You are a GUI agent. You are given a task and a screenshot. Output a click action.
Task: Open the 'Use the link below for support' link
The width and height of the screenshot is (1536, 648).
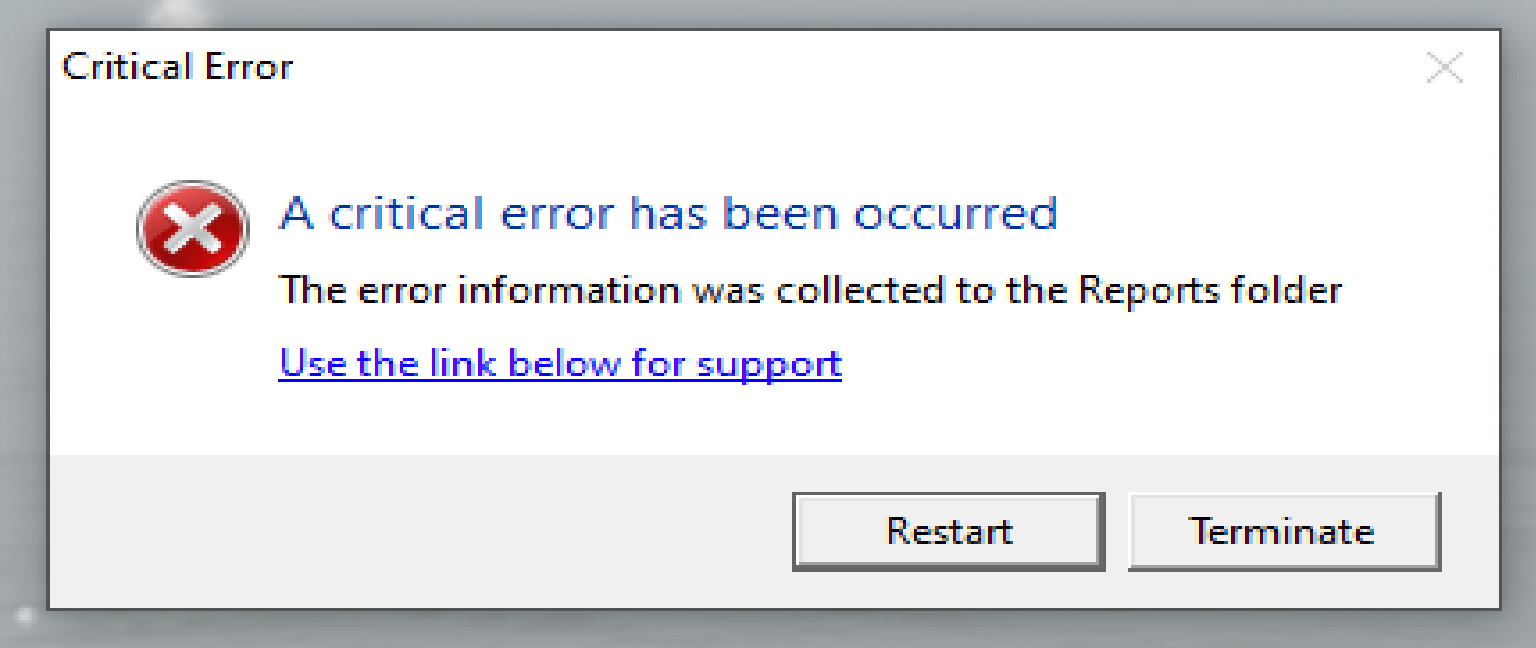pyautogui.click(x=560, y=363)
